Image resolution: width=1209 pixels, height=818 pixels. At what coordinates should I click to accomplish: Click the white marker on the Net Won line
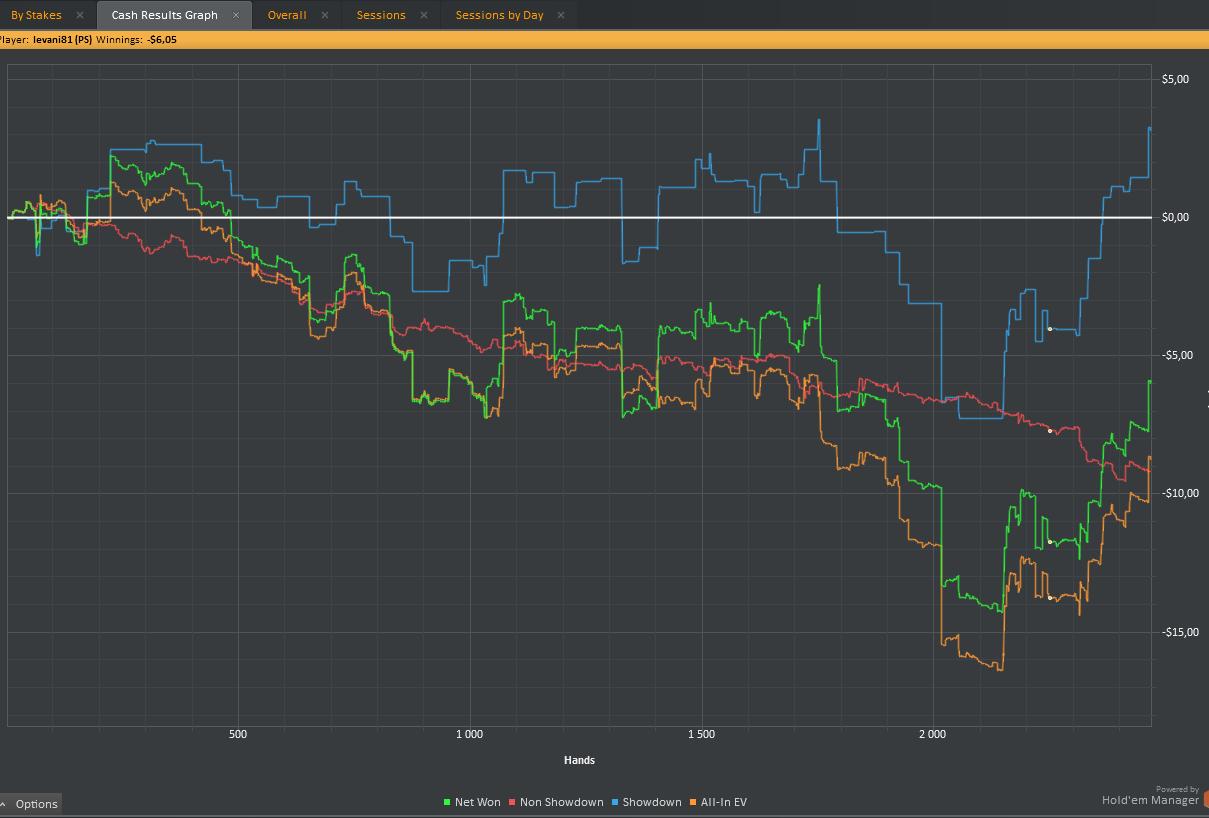coord(1050,541)
